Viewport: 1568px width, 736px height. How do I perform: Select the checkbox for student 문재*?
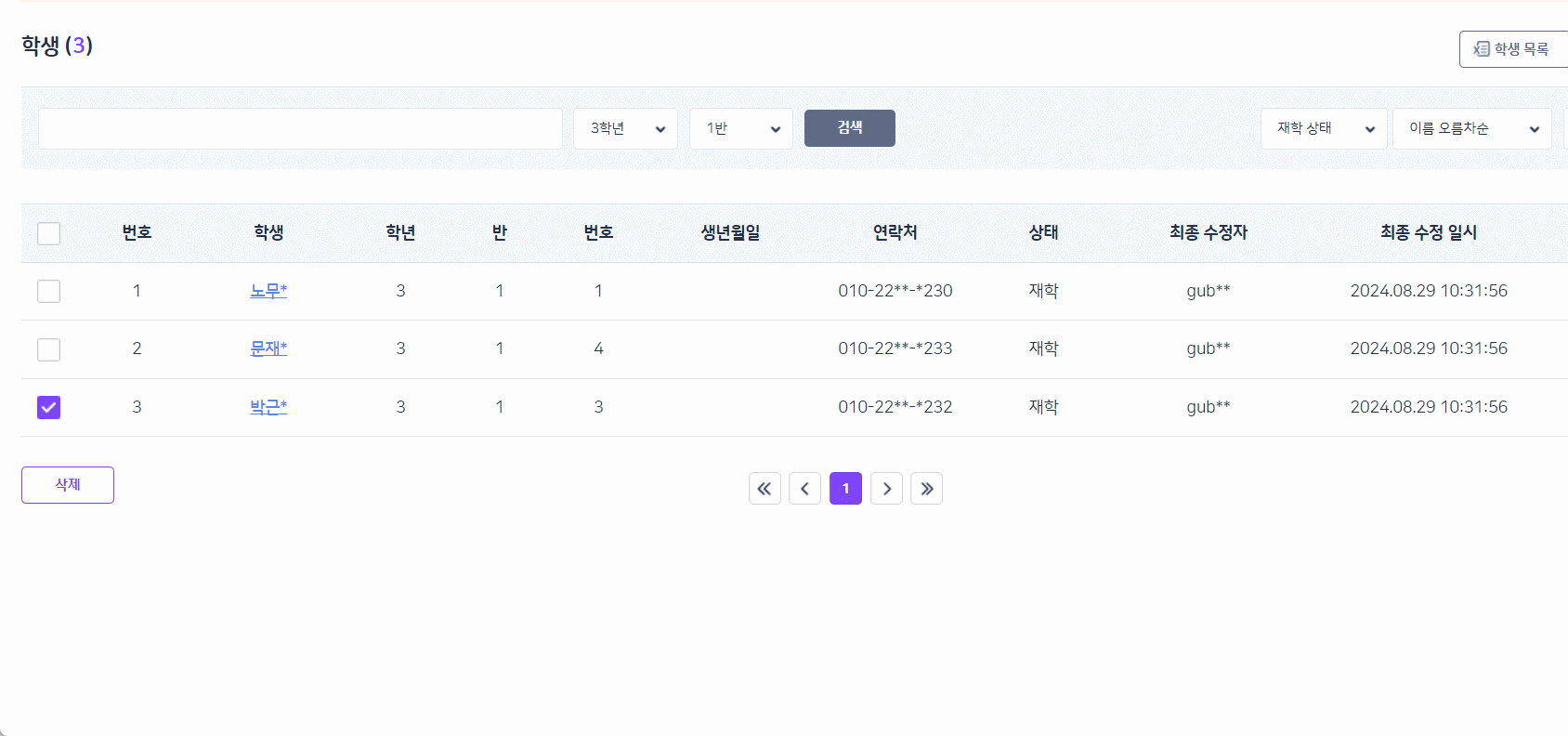click(x=49, y=349)
